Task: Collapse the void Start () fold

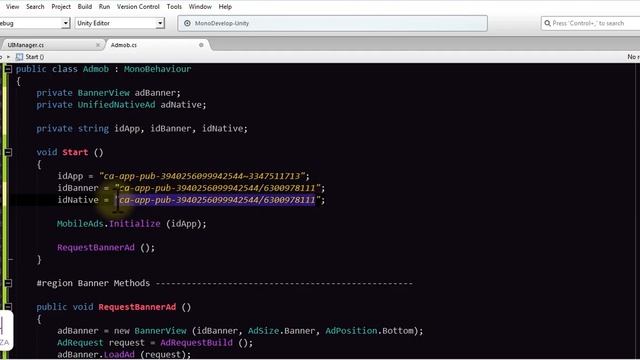Action: tap(8, 152)
